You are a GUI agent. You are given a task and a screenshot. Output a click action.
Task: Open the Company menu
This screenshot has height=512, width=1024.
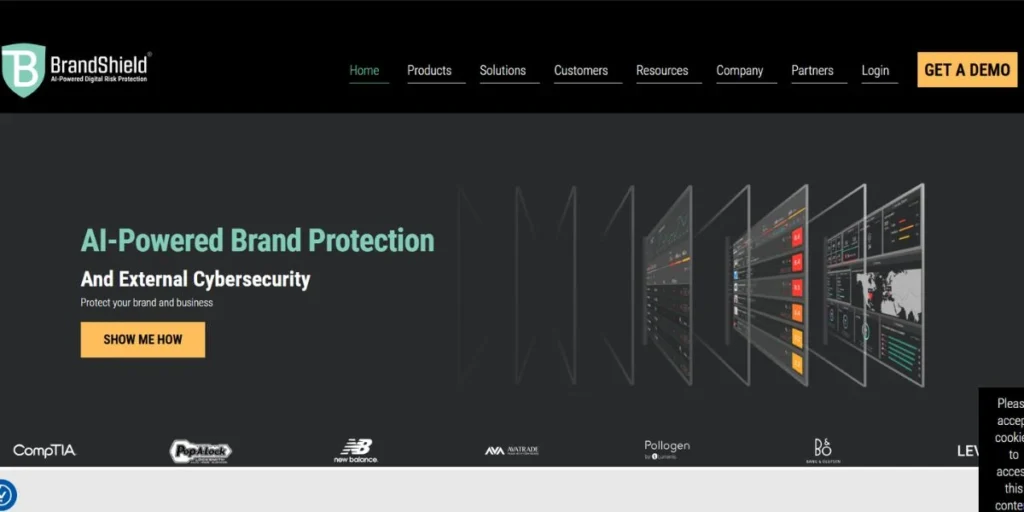tap(740, 71)
